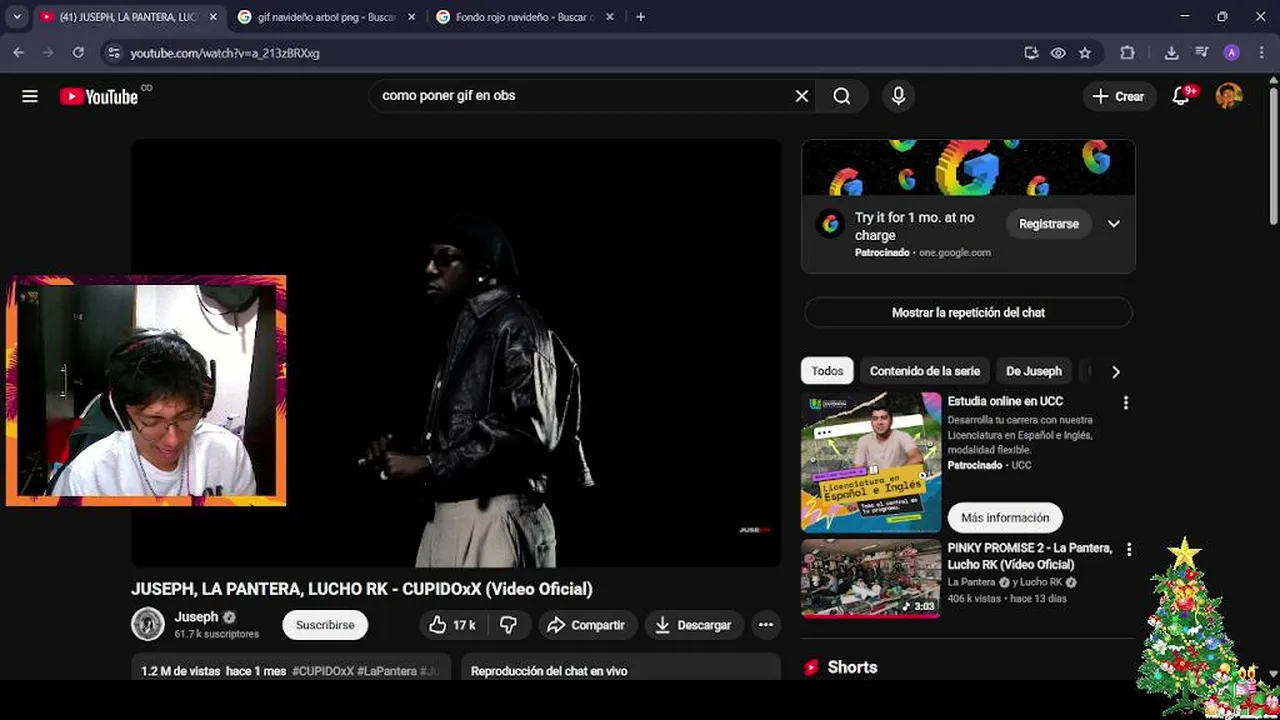The width and height of the screenshot is (1280, 720).
Task: Open Juseph channel name link
Action: 196,617
